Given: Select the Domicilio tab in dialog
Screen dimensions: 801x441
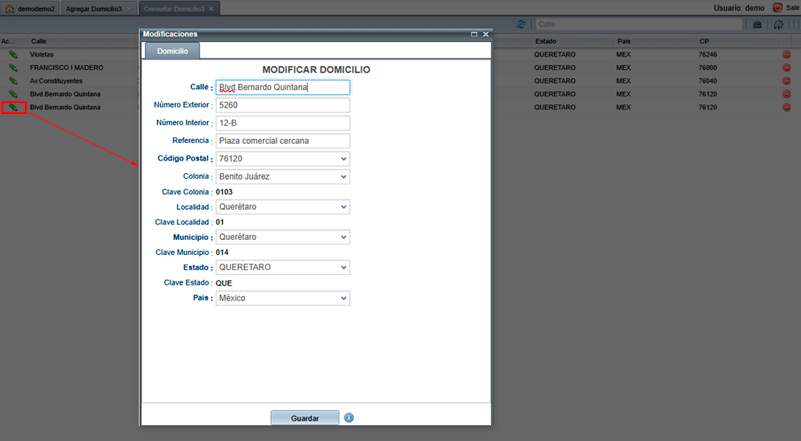Looking at the screenshot, I should [172, 50].
